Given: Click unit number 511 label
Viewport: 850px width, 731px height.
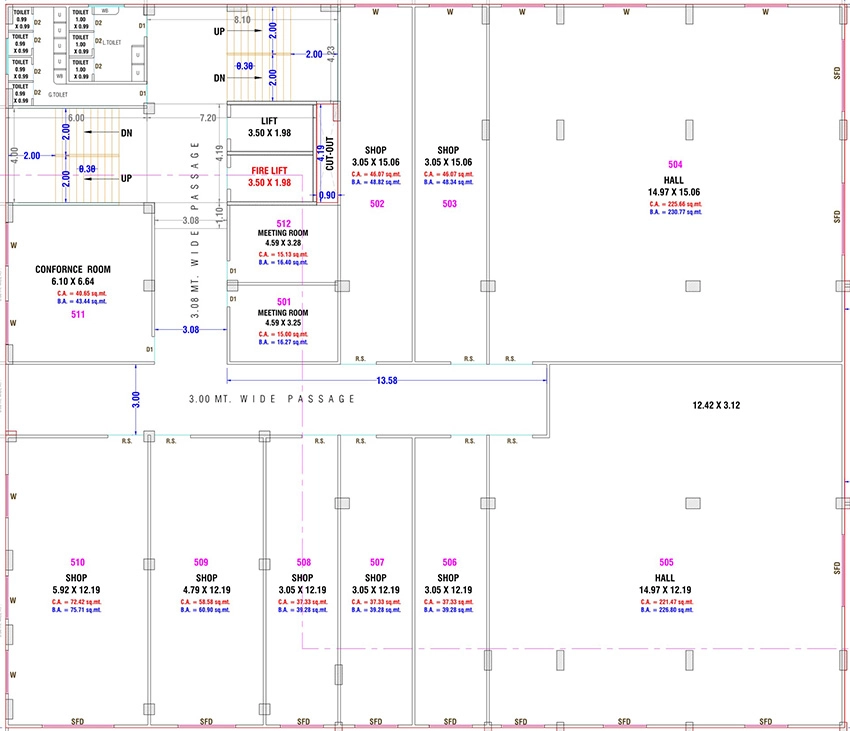Looking at the screenshot, I should click(x=78, y=315).
